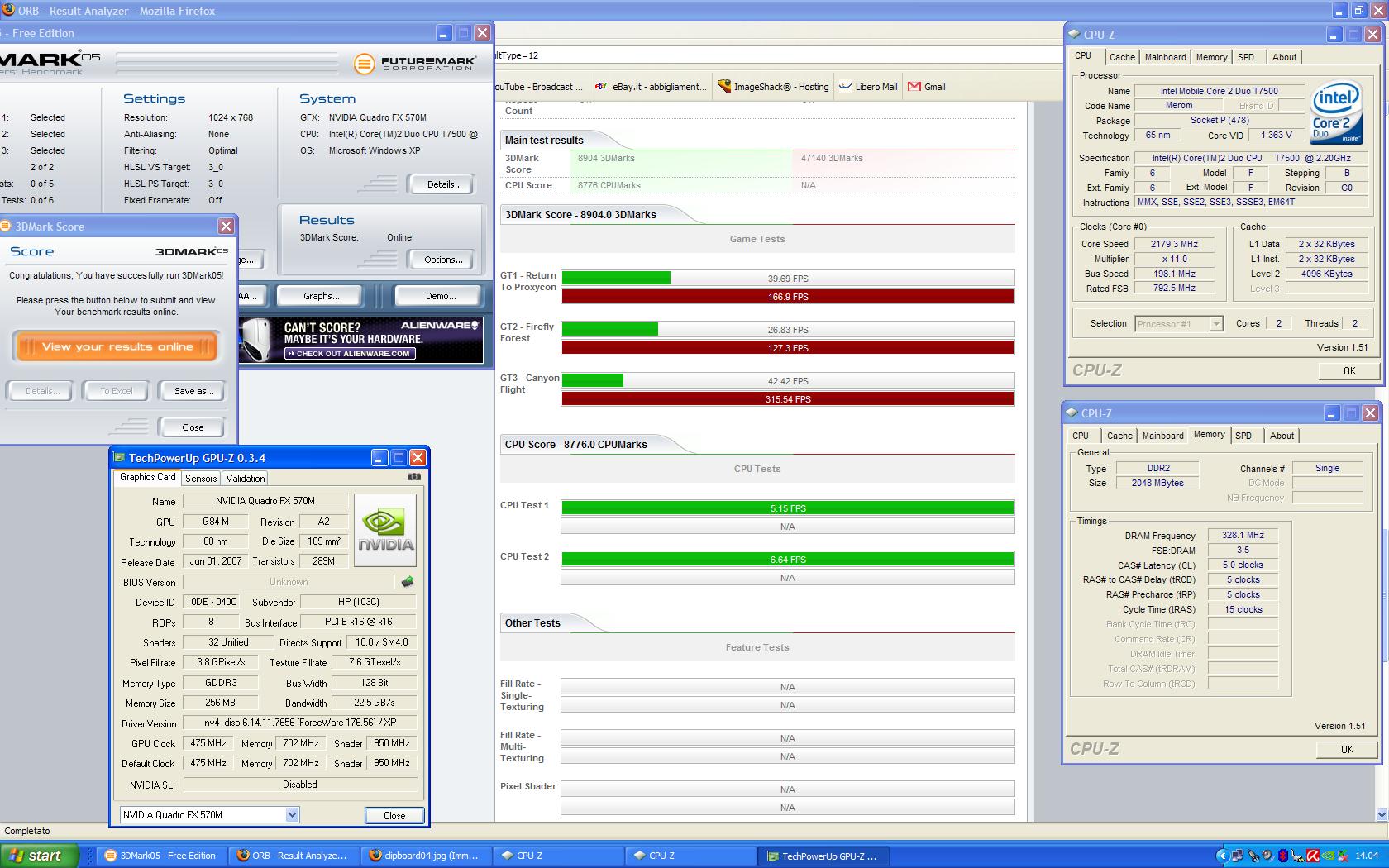
Task: Click View your results online button
Action: pyautogui.click(x=117, y=346)
